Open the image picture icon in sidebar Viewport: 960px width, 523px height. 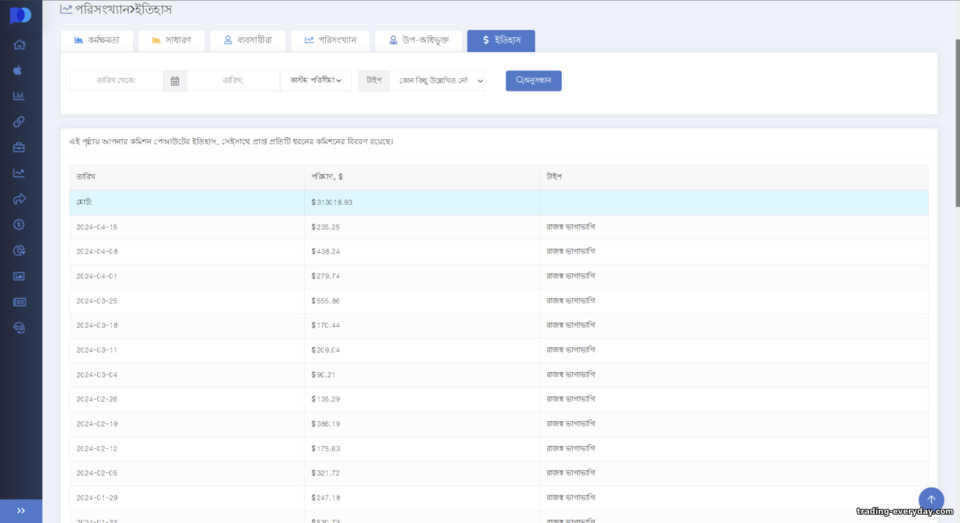pos(19,276)
